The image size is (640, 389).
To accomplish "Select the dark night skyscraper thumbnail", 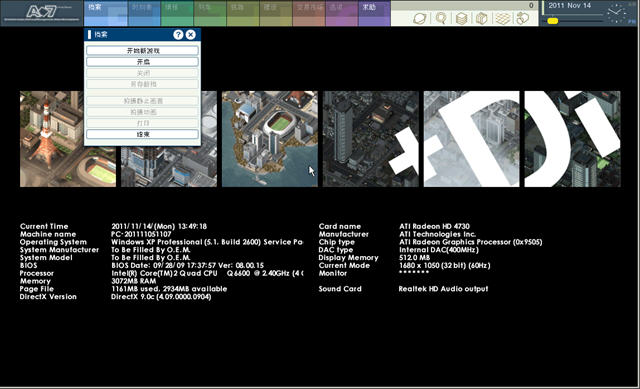I will point(371,139).
